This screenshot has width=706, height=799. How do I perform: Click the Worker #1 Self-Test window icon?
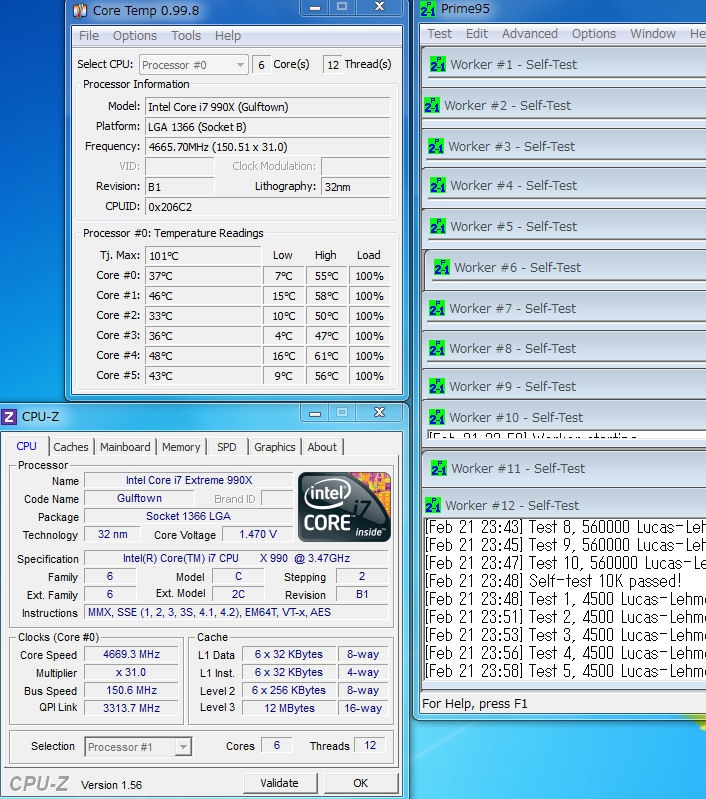(438, 64)
